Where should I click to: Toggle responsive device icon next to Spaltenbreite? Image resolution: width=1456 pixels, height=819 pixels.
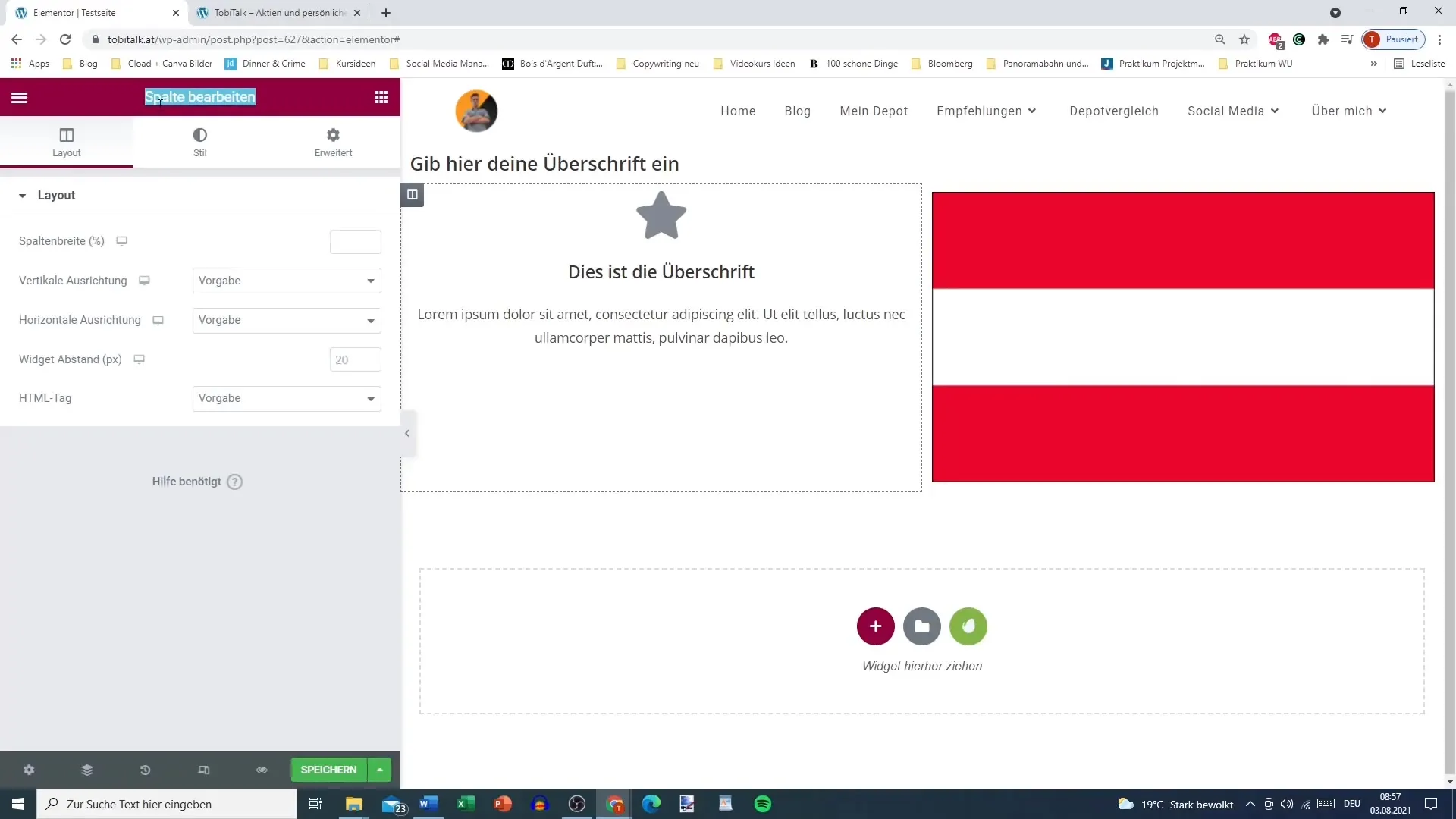click(121, 241)
